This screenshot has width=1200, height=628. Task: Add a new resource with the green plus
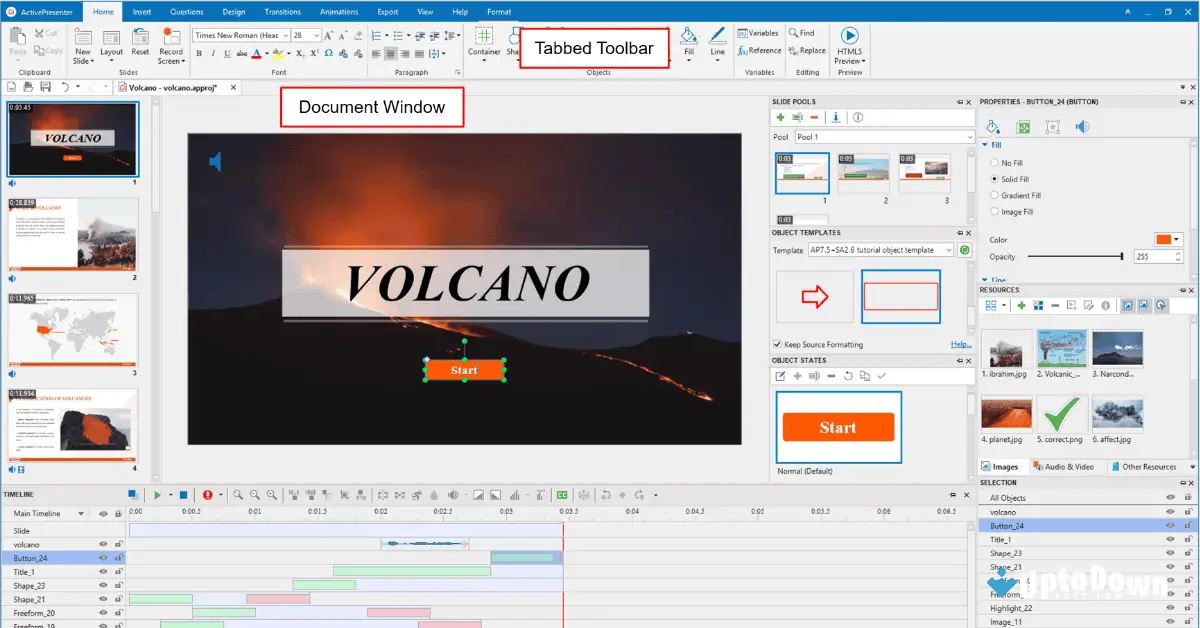pos(1022,305)
